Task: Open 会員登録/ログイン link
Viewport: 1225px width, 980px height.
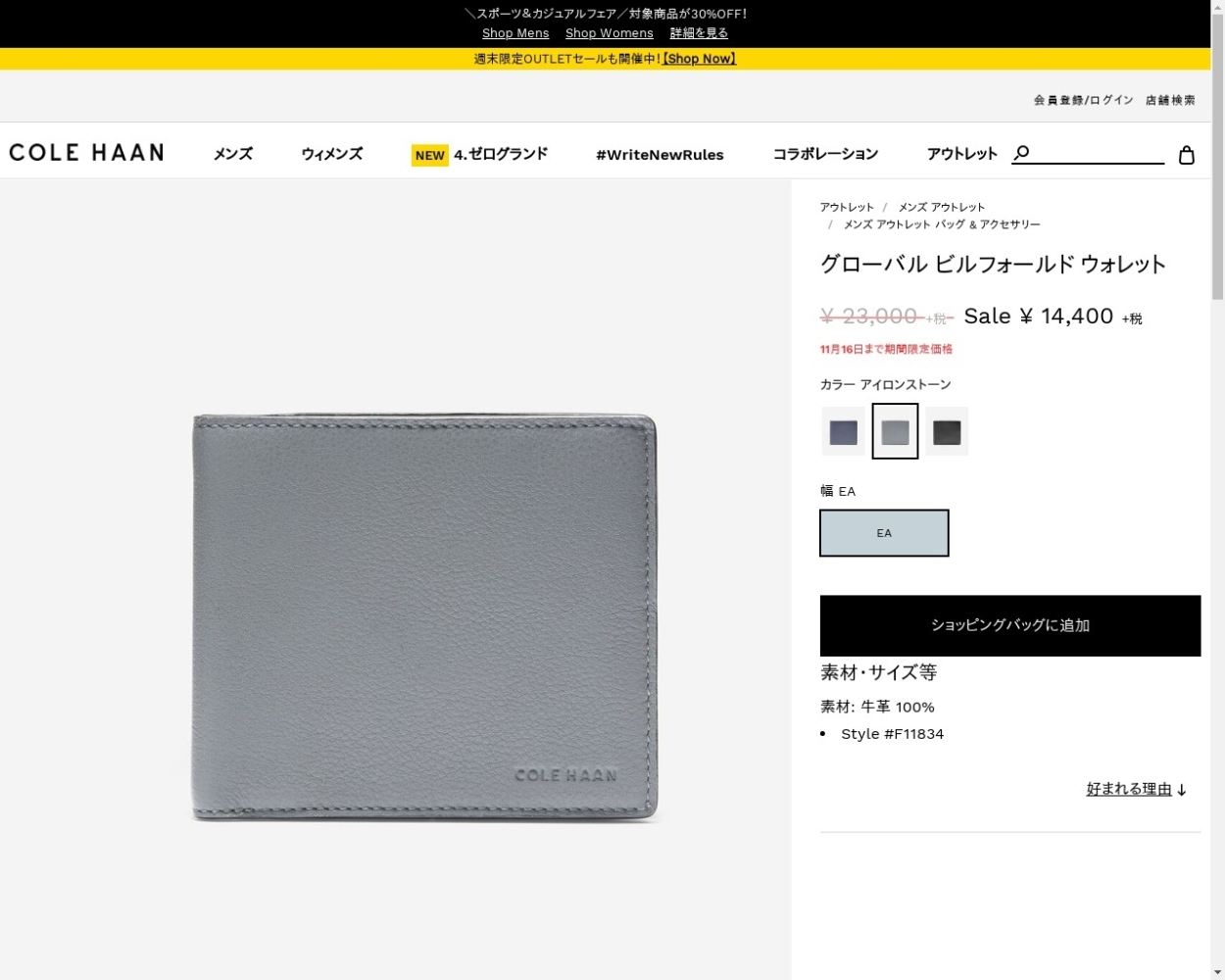Action: click(1083, 100)
